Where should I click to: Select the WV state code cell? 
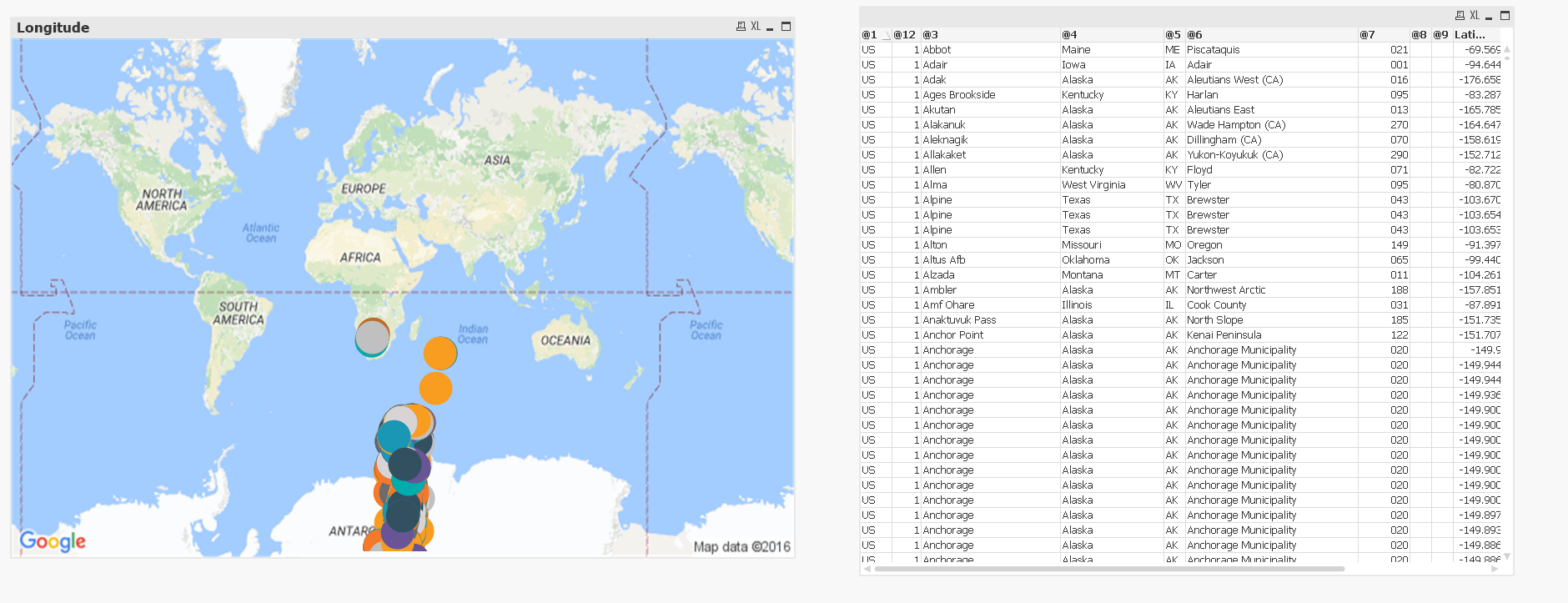tap(1173, 185)
